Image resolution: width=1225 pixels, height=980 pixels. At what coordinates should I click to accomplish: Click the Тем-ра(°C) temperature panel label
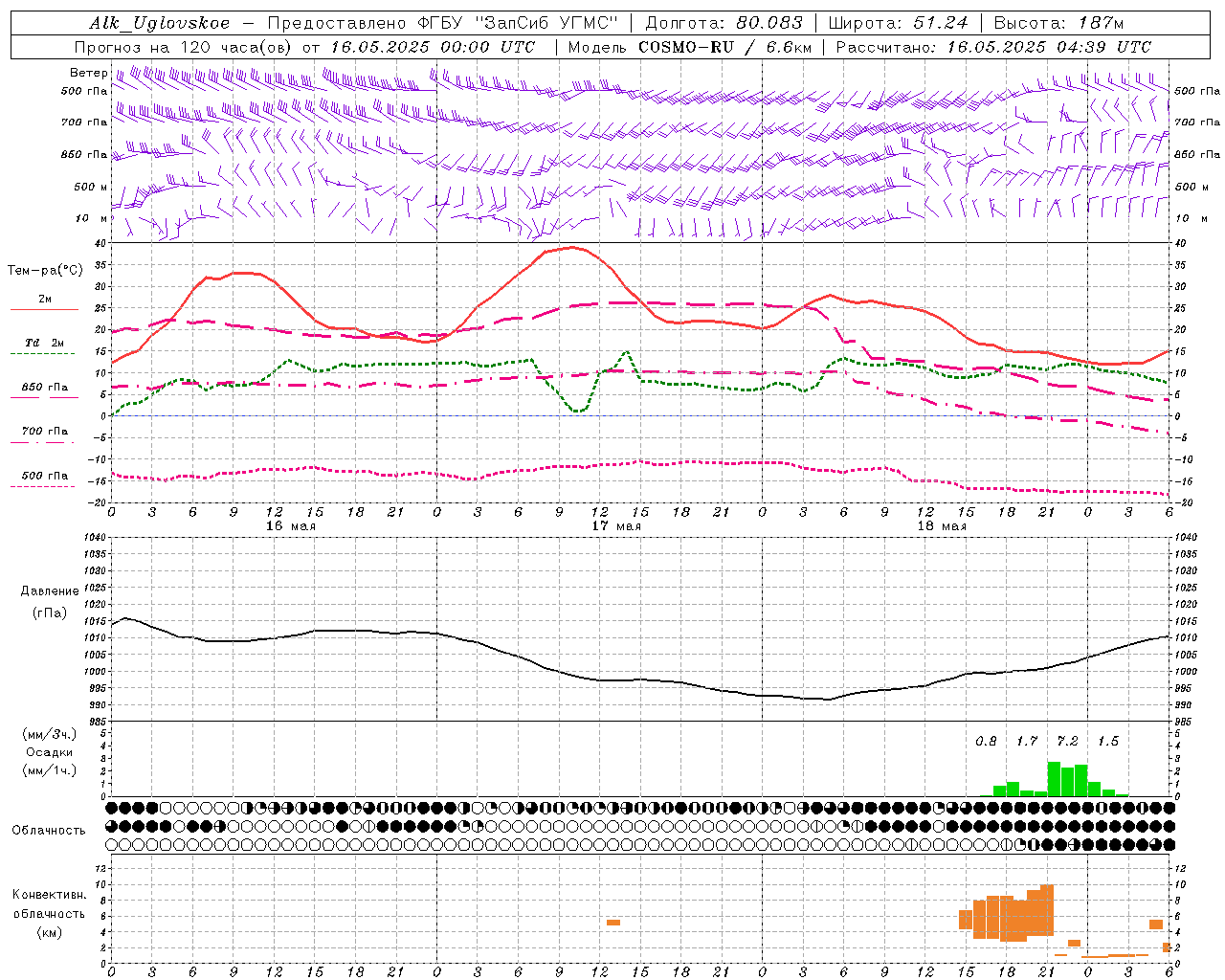pos(45,271)
